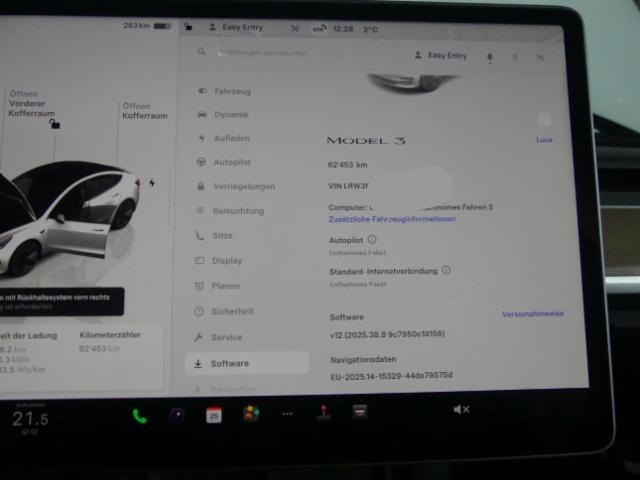
Task: Tap the muted volume speaker icon
Action: [461, 409]
